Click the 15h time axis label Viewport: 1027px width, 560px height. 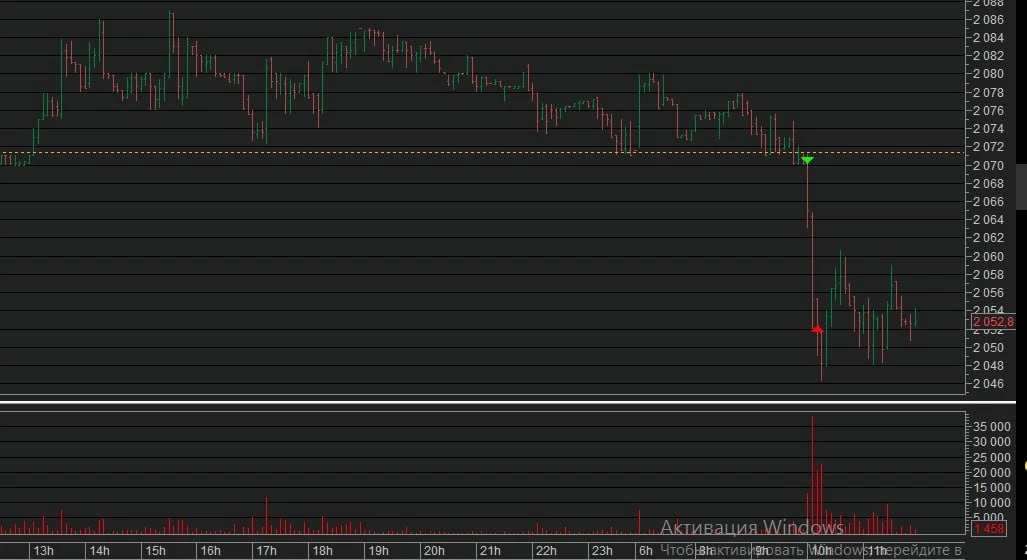(155, 550)
